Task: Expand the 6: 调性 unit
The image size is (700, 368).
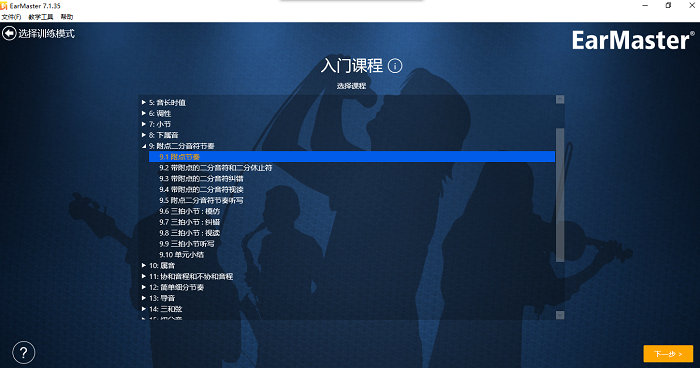Action: (144, 113)
